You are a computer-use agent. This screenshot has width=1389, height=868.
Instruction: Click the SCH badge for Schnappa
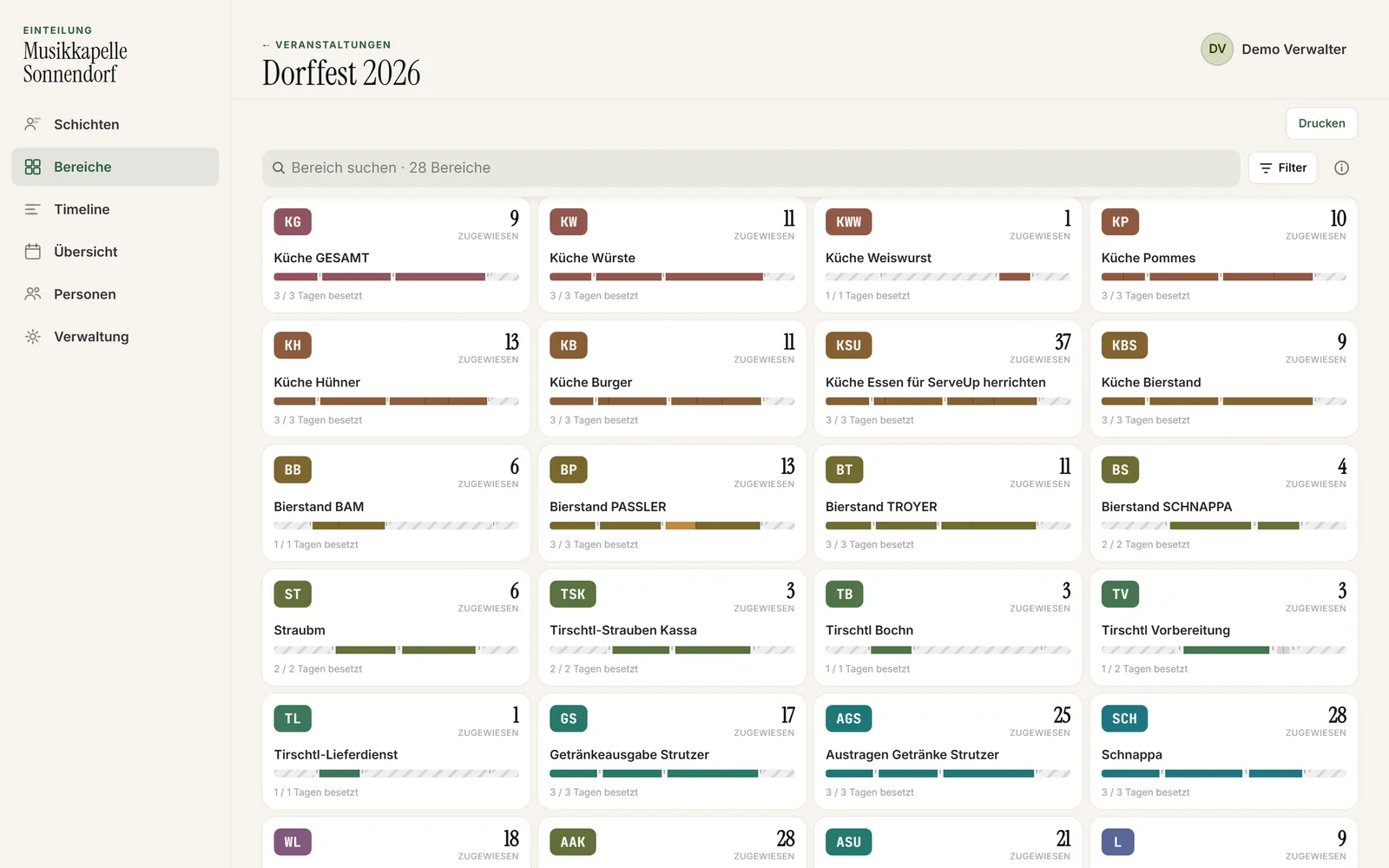(1124, 719)
